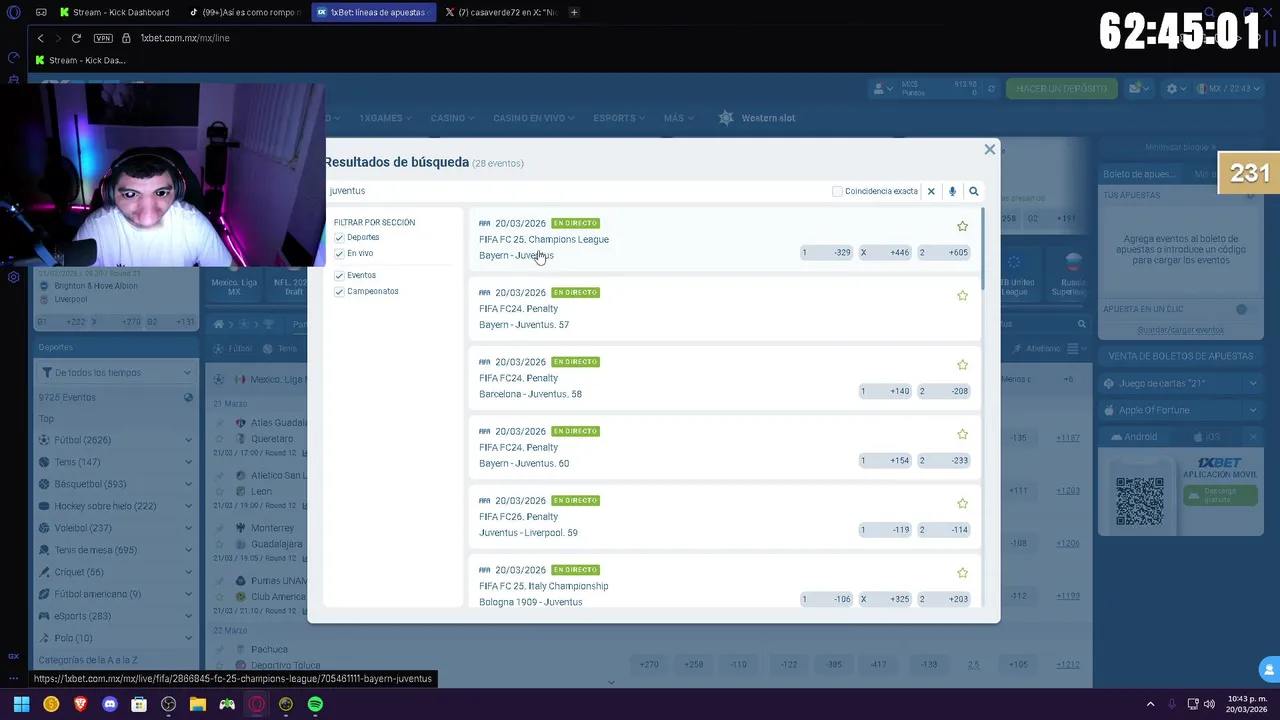Bet on 2 at +605 odds

coord(944,253)
